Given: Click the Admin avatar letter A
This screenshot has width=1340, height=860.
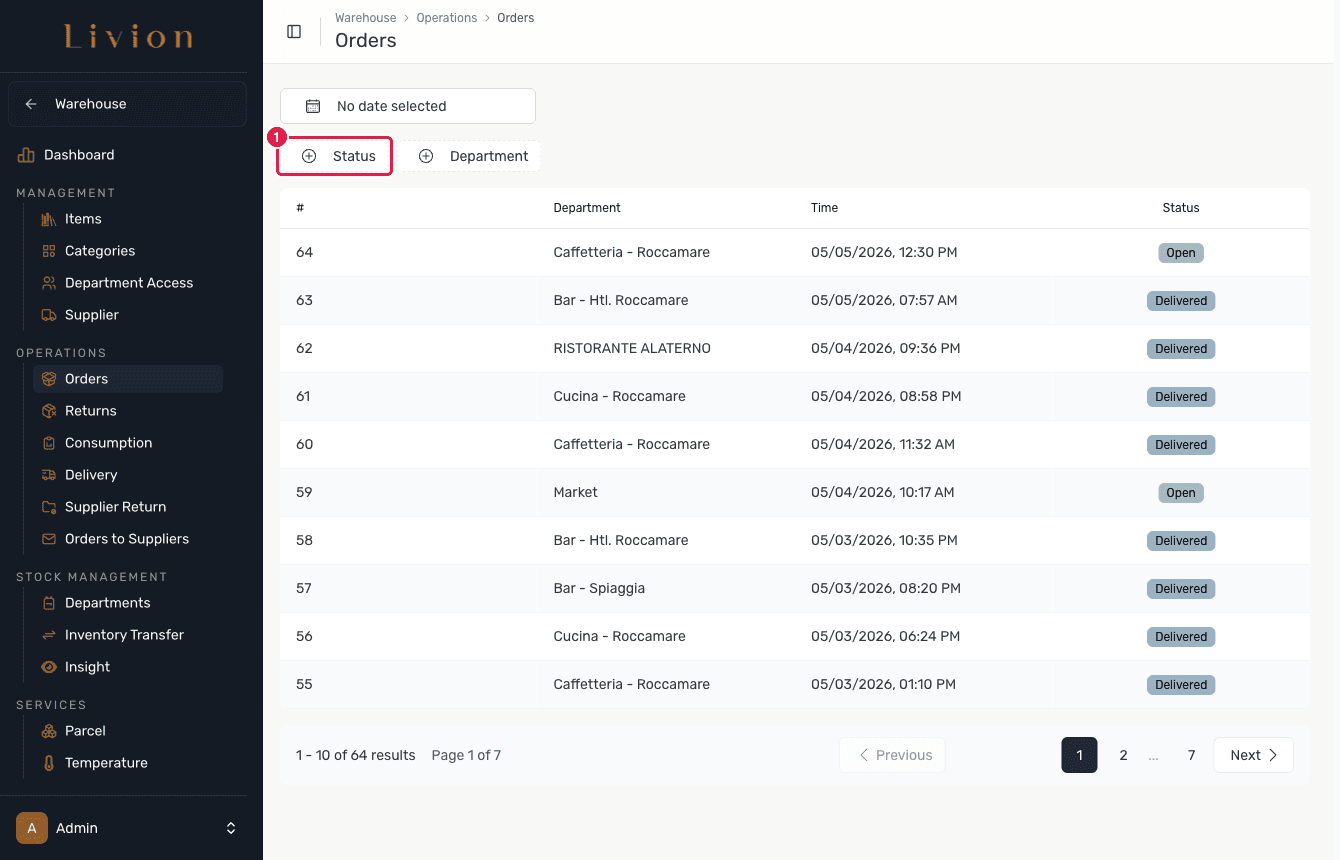Looking at the screenshot, I should (x=32, y=828).
